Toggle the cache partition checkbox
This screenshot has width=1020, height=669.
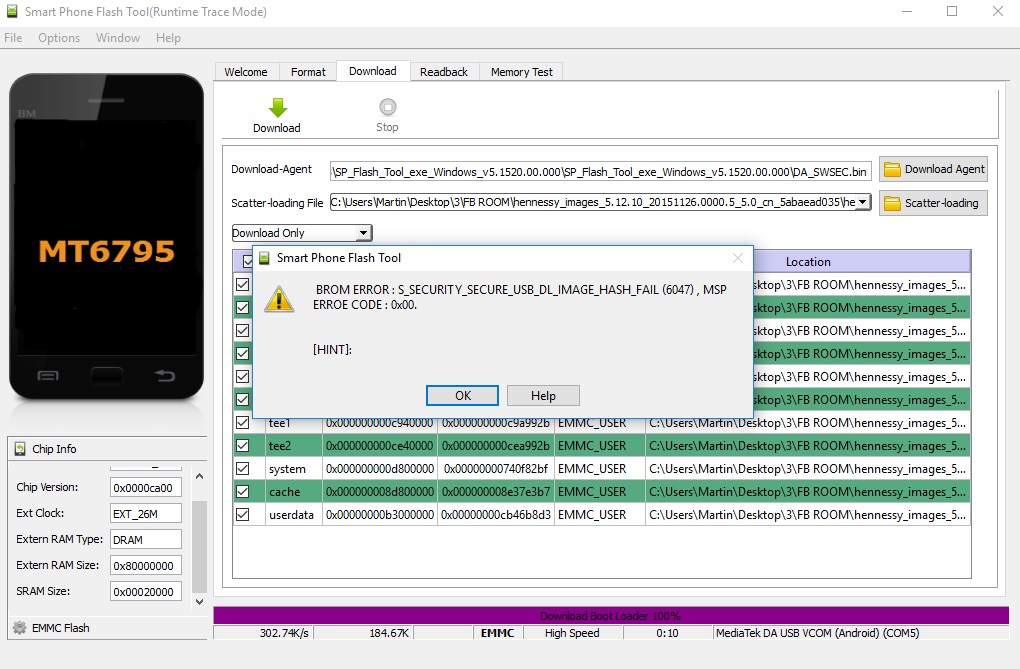[243, 491]
